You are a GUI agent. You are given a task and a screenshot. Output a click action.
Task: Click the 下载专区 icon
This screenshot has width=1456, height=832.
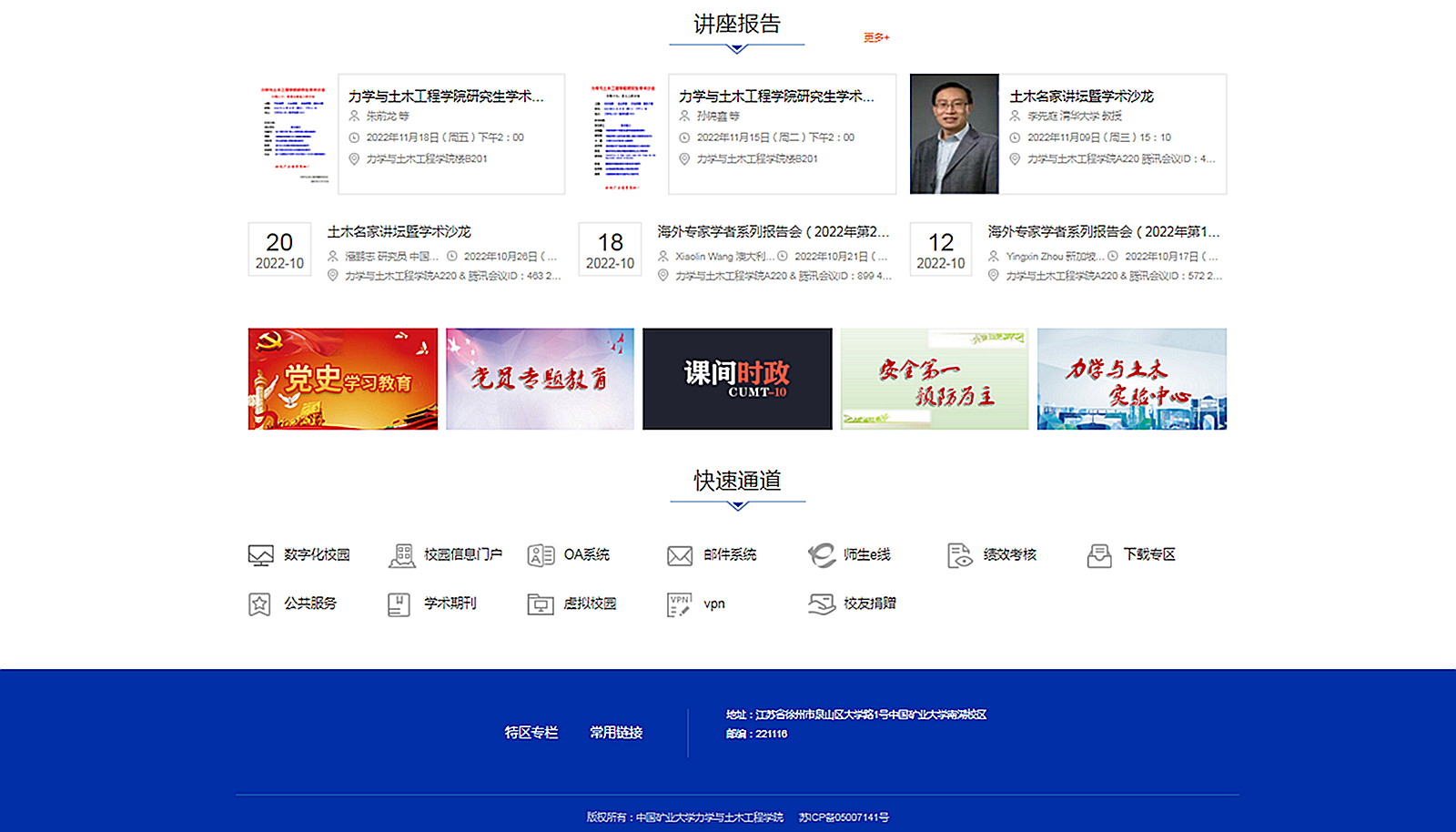1099,555
